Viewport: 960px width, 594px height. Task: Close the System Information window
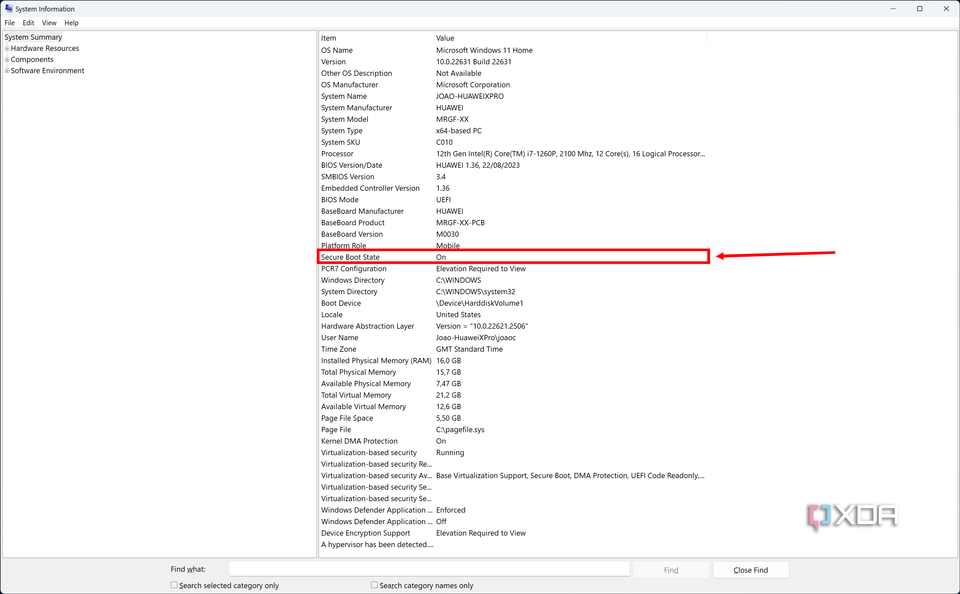tap(947, 9)
